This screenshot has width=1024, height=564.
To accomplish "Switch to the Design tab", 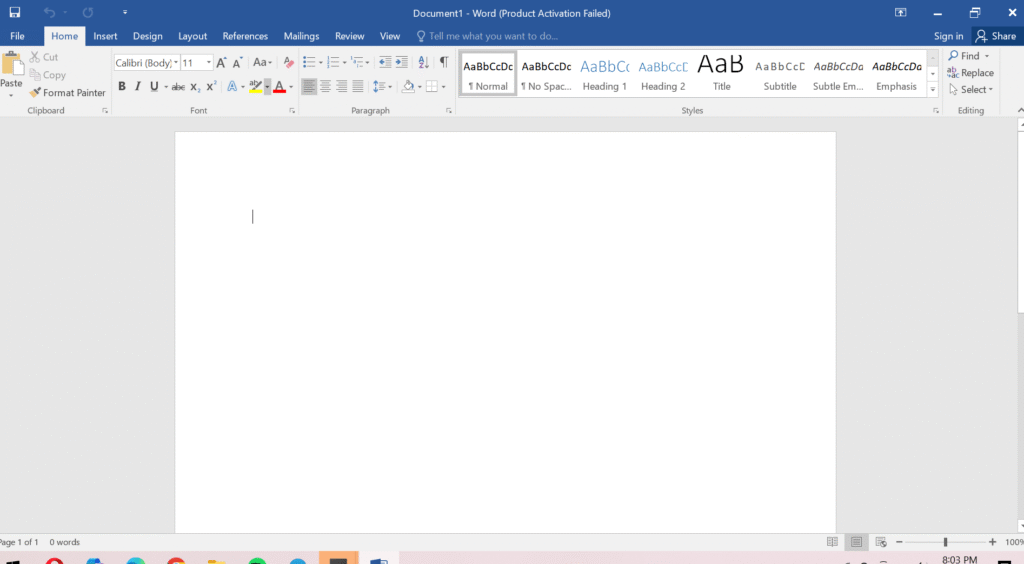I will (x=148, y=37).
